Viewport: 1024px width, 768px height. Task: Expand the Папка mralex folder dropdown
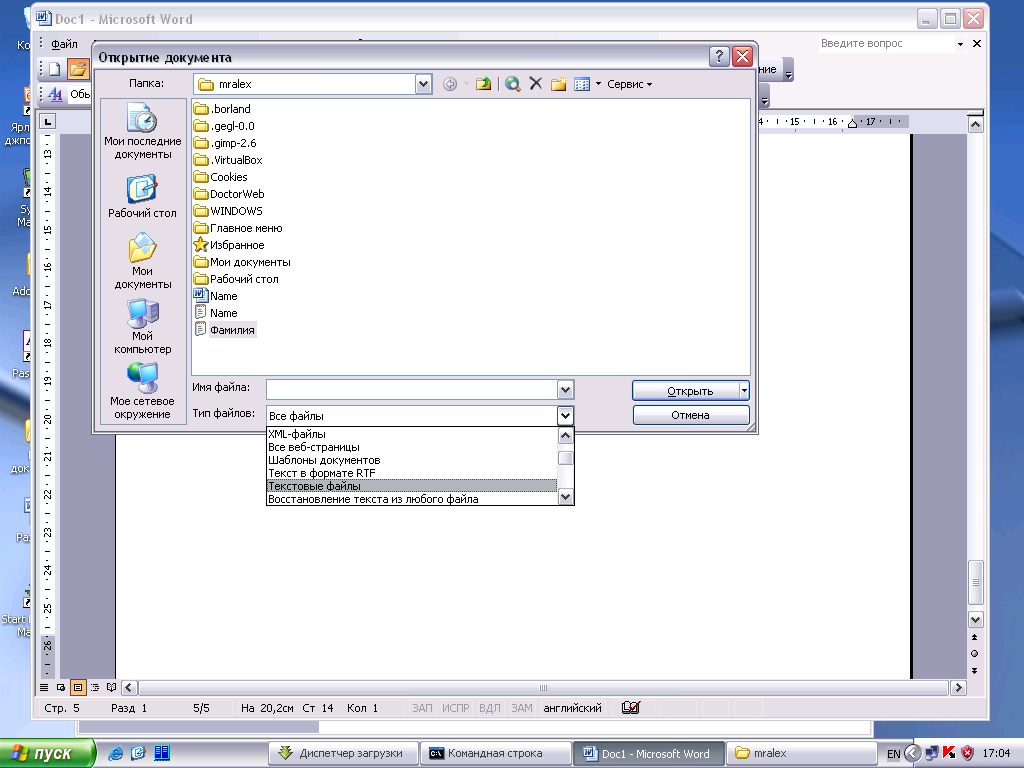click(423, 84)
